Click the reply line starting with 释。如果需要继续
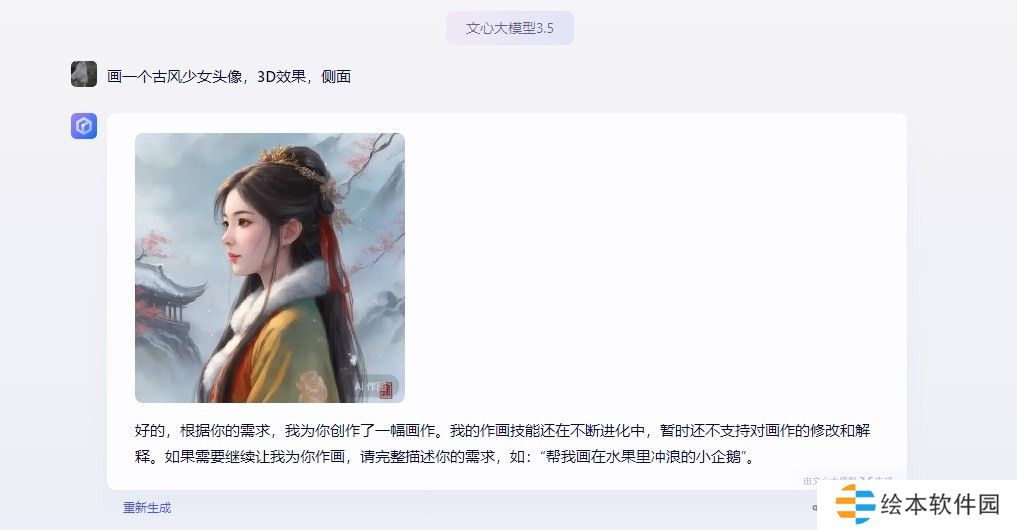The width and height of the screenshot is (1017, 530). (x=446, y=457)
